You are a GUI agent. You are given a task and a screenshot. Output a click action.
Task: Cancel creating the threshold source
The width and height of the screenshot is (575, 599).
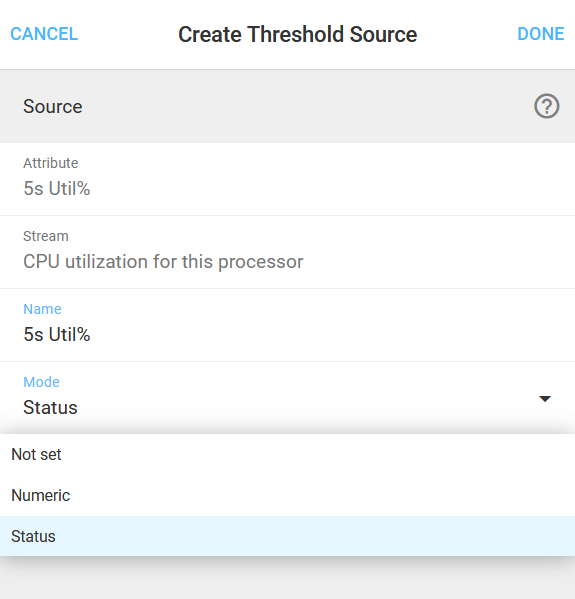(44, 34)
